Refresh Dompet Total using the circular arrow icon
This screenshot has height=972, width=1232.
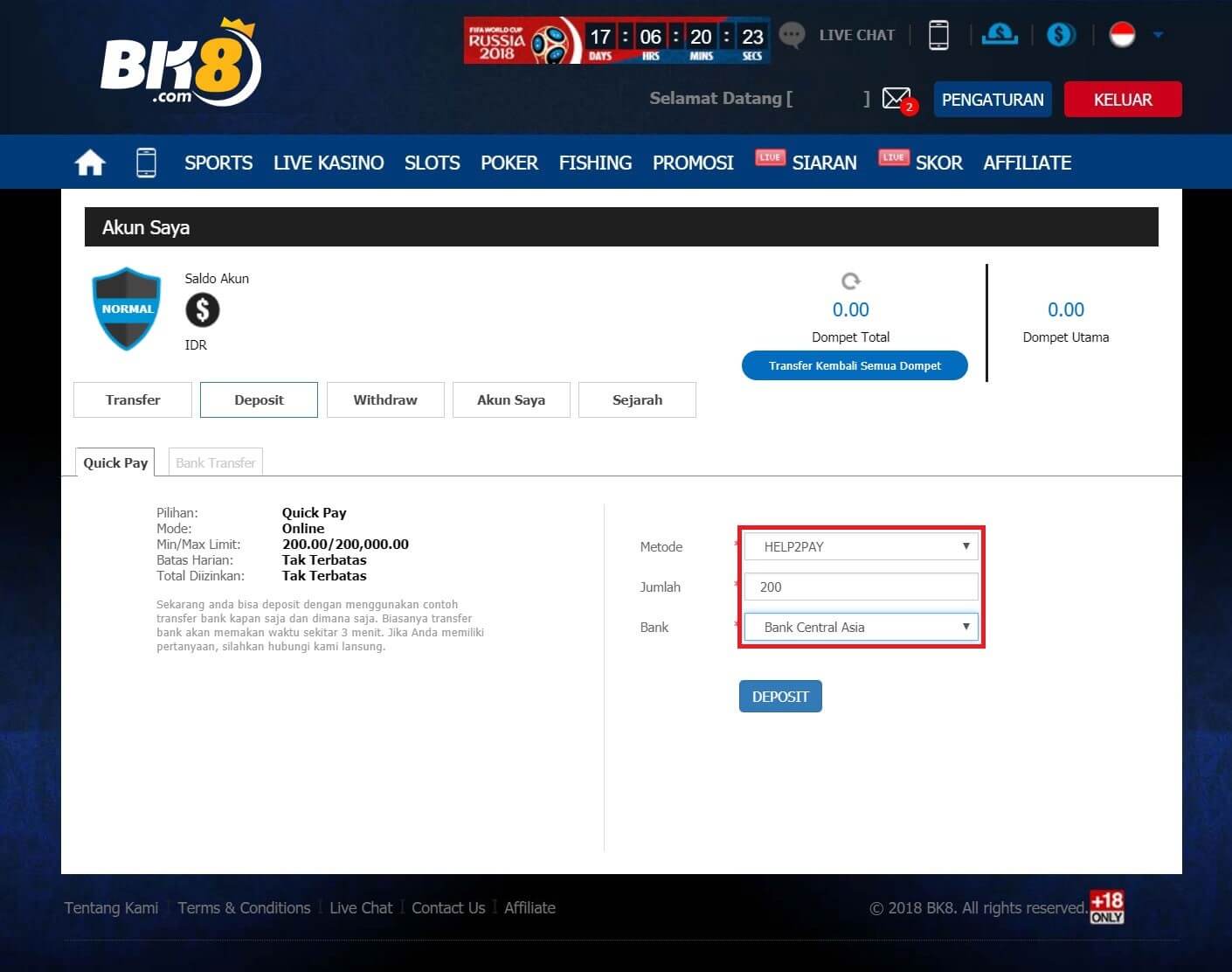(x=849, y=281)
